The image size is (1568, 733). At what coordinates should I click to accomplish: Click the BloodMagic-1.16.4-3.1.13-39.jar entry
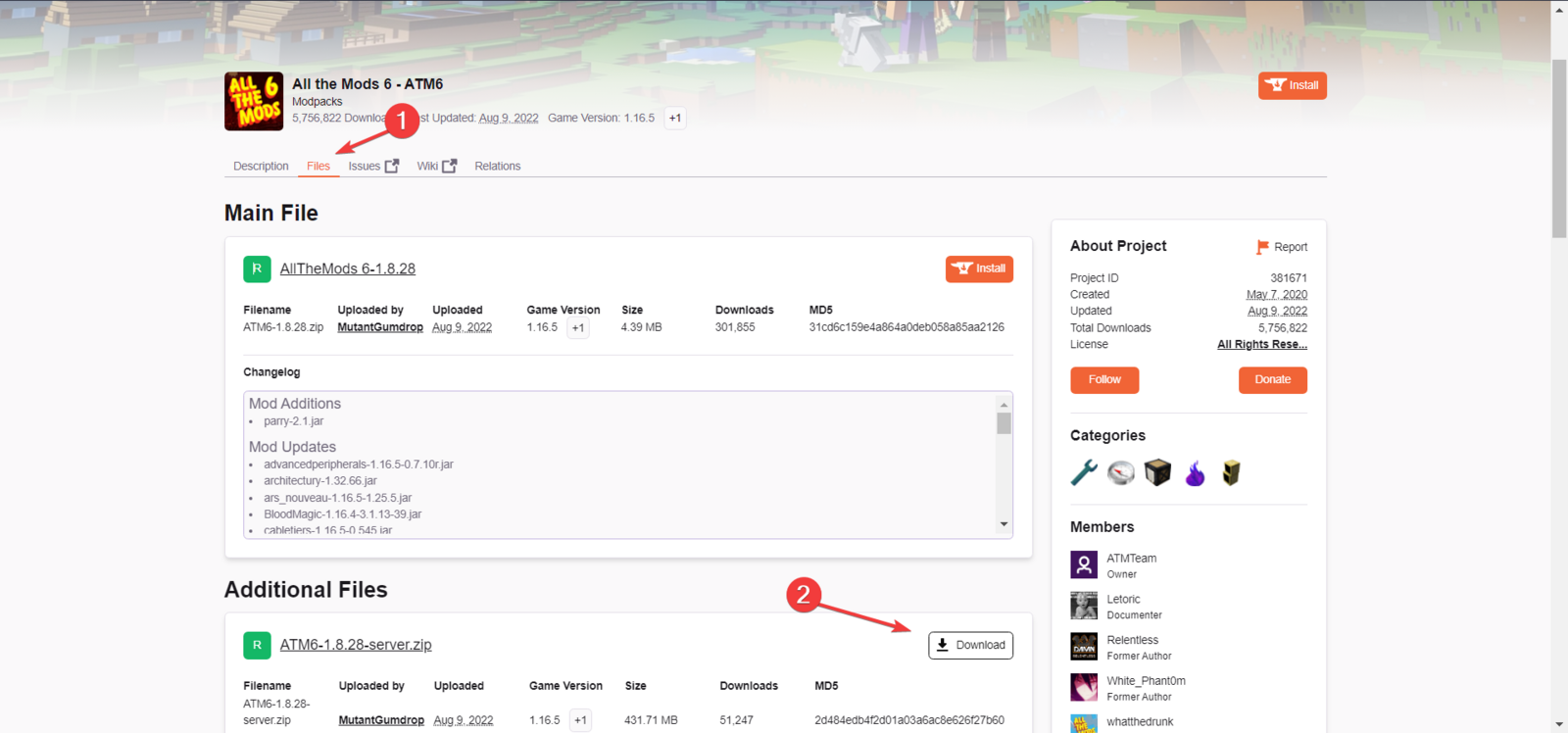point(342,514)
